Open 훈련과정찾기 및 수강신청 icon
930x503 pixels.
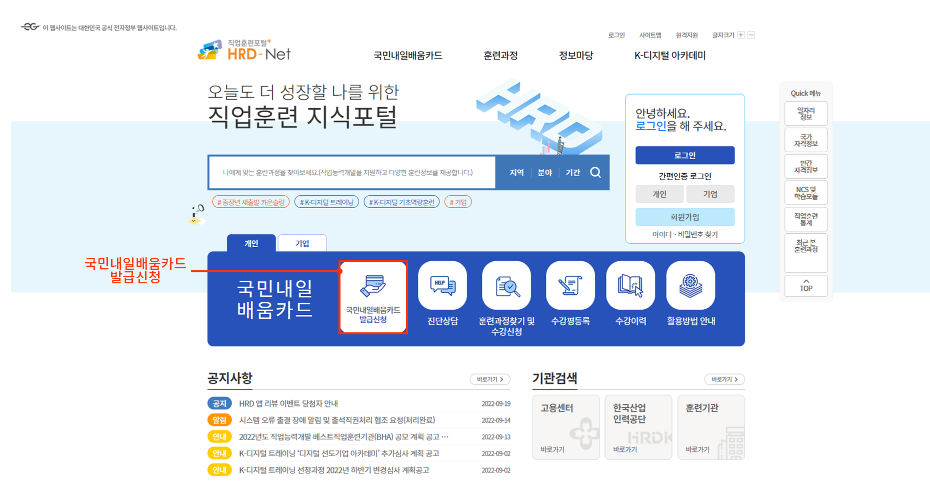[506, 286]
